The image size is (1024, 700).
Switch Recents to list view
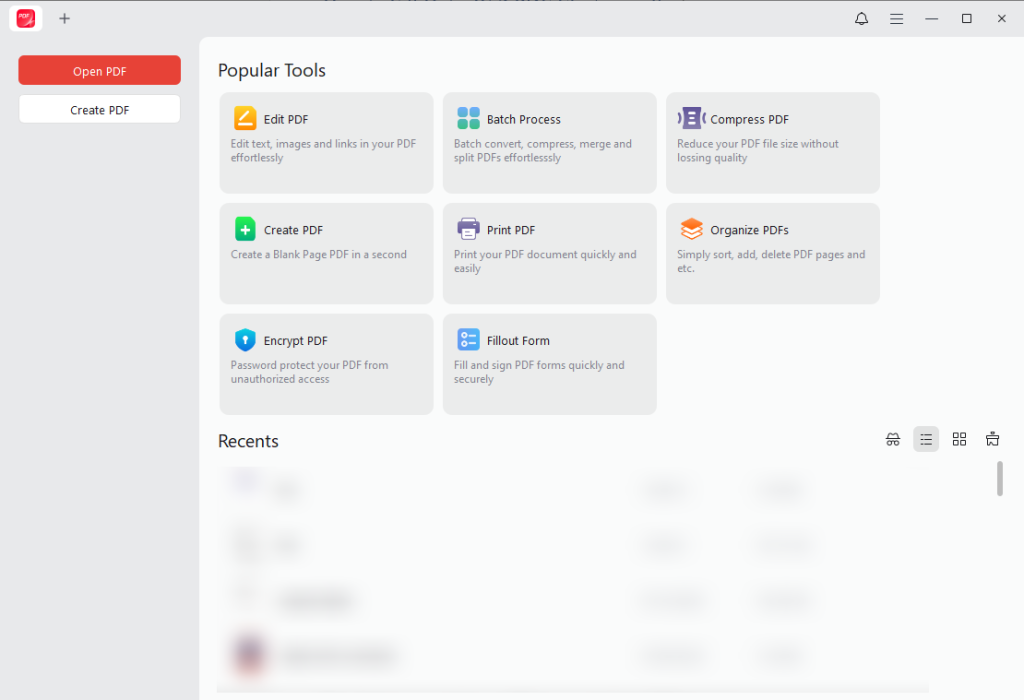tap(926, 439)
